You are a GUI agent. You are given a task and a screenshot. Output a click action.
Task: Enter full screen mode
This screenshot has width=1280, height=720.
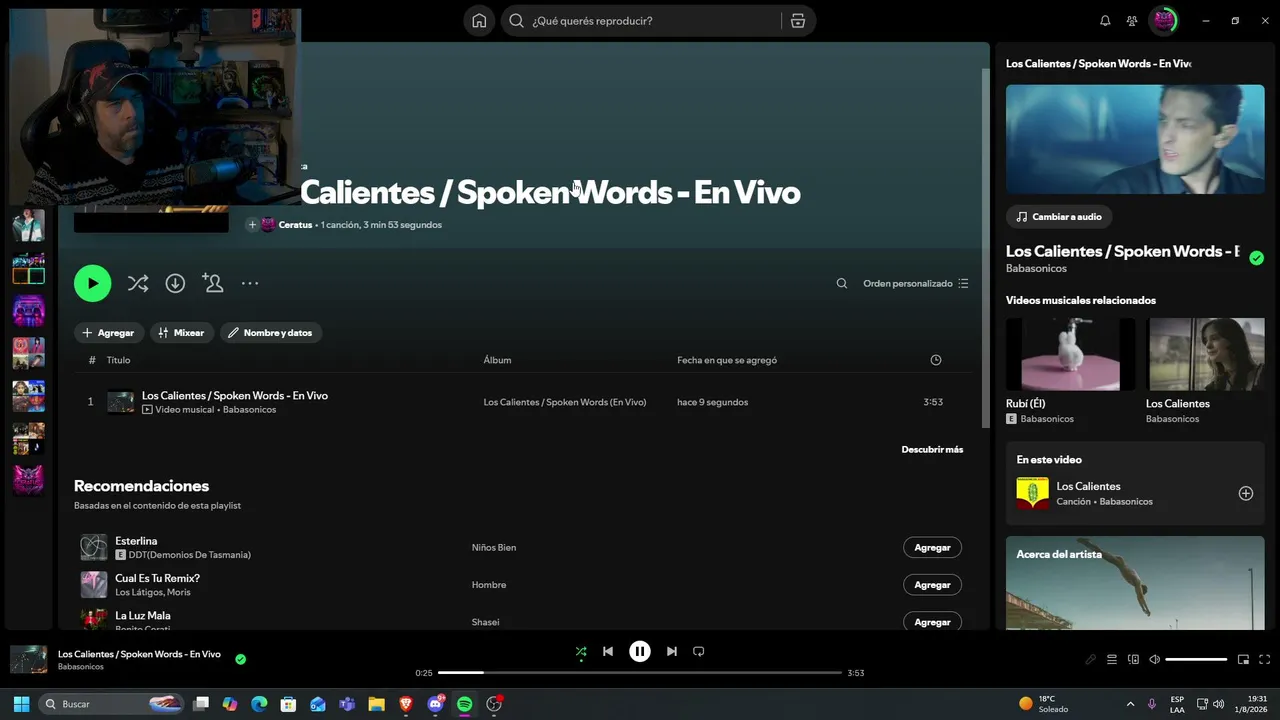(x=1265, y=660)
